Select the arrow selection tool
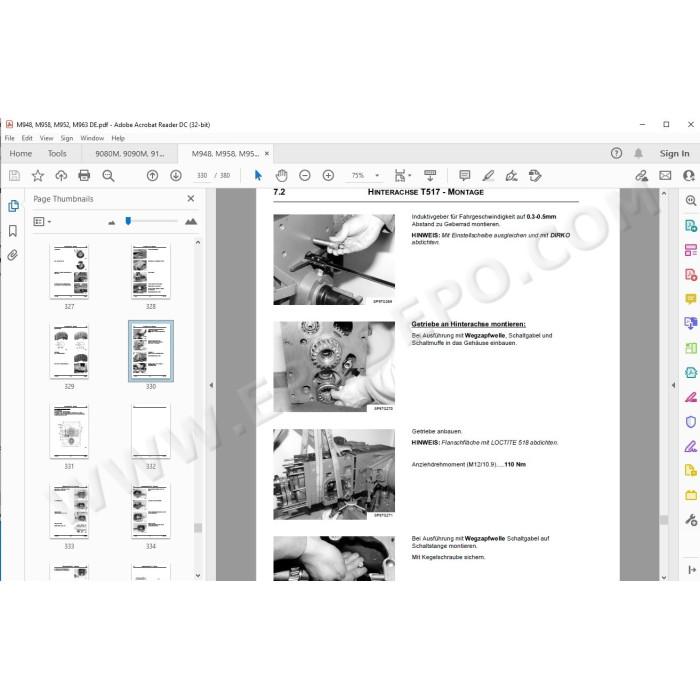The image size is (700, 700). click(x=258, y=175)
